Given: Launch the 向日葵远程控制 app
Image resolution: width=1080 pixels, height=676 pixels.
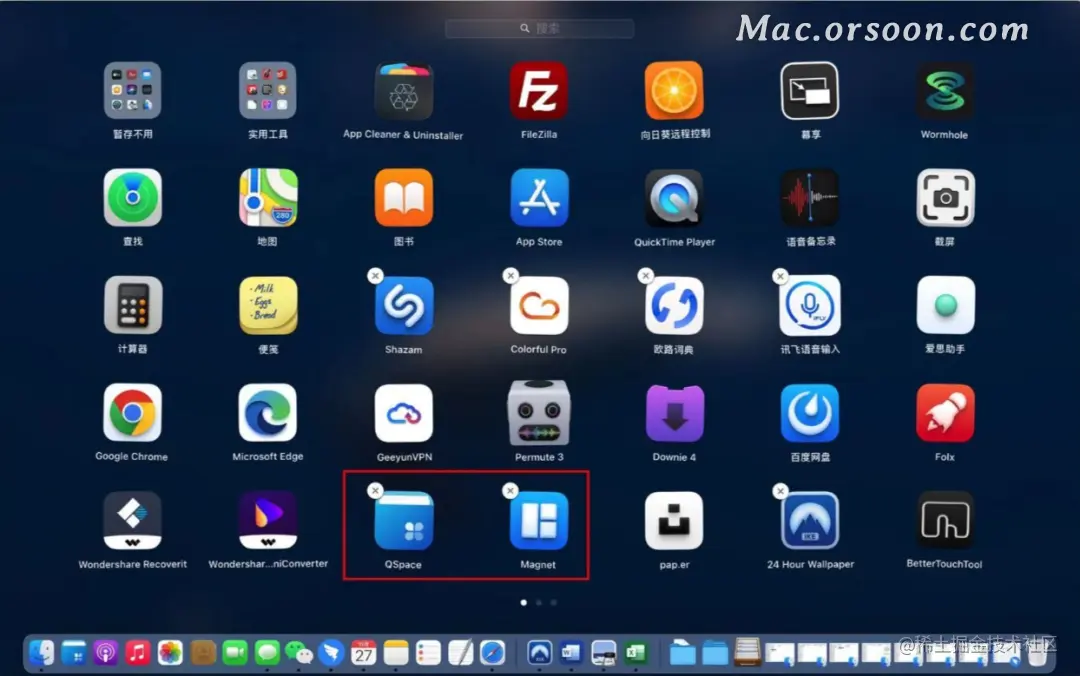Looking at the screenshot, I should coord(674,91).
